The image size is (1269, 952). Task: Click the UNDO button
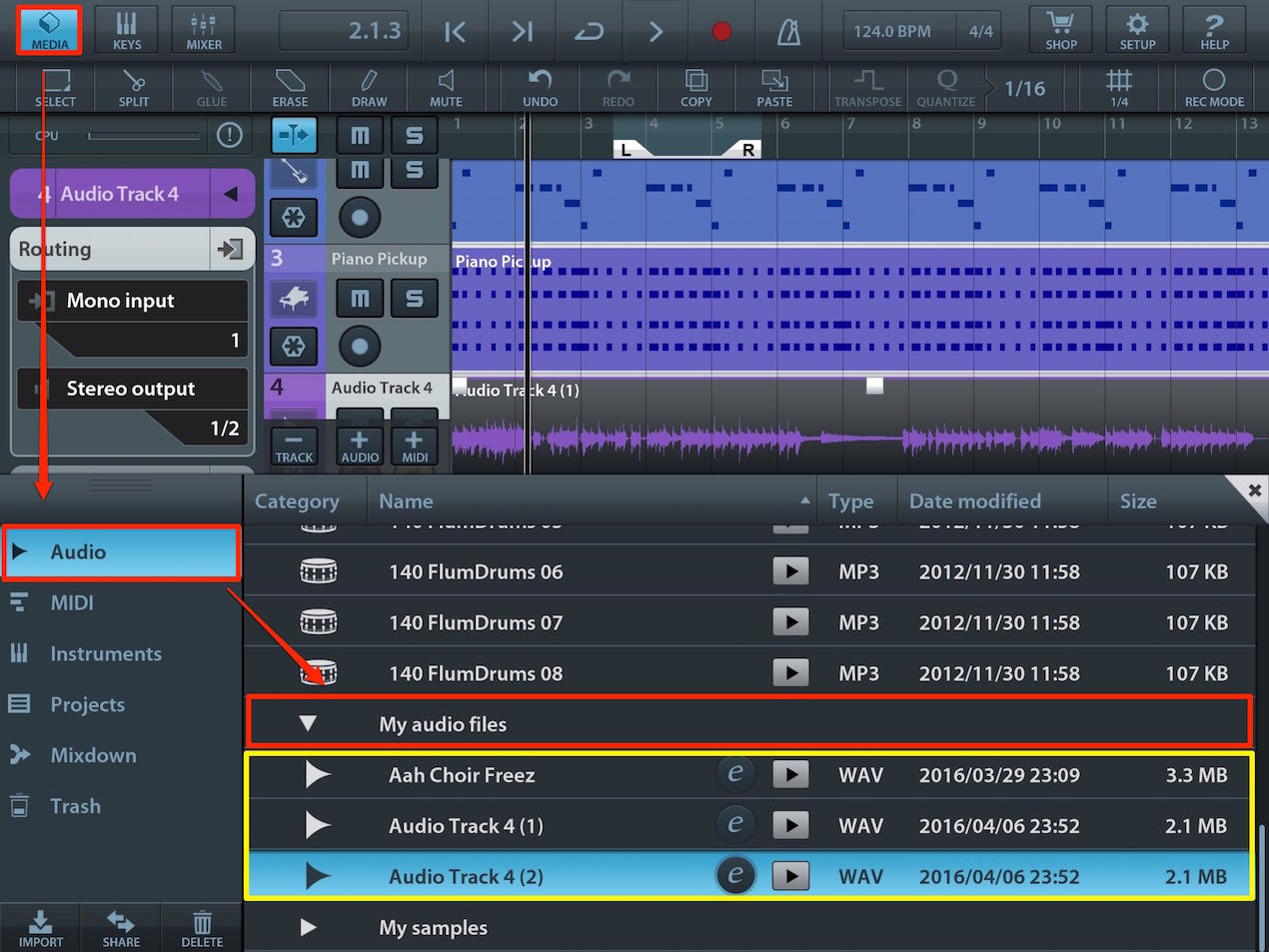click(x=541, y=88)
